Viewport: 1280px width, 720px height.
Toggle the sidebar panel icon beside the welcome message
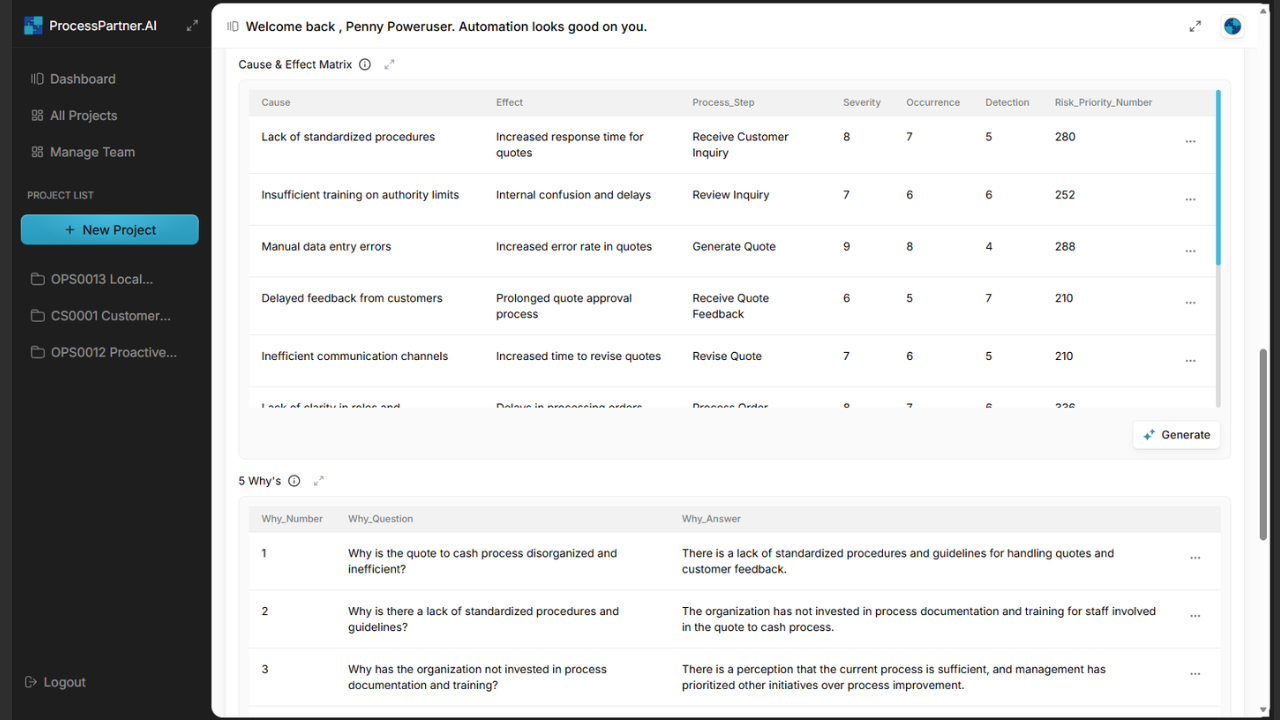click(233, 27)
